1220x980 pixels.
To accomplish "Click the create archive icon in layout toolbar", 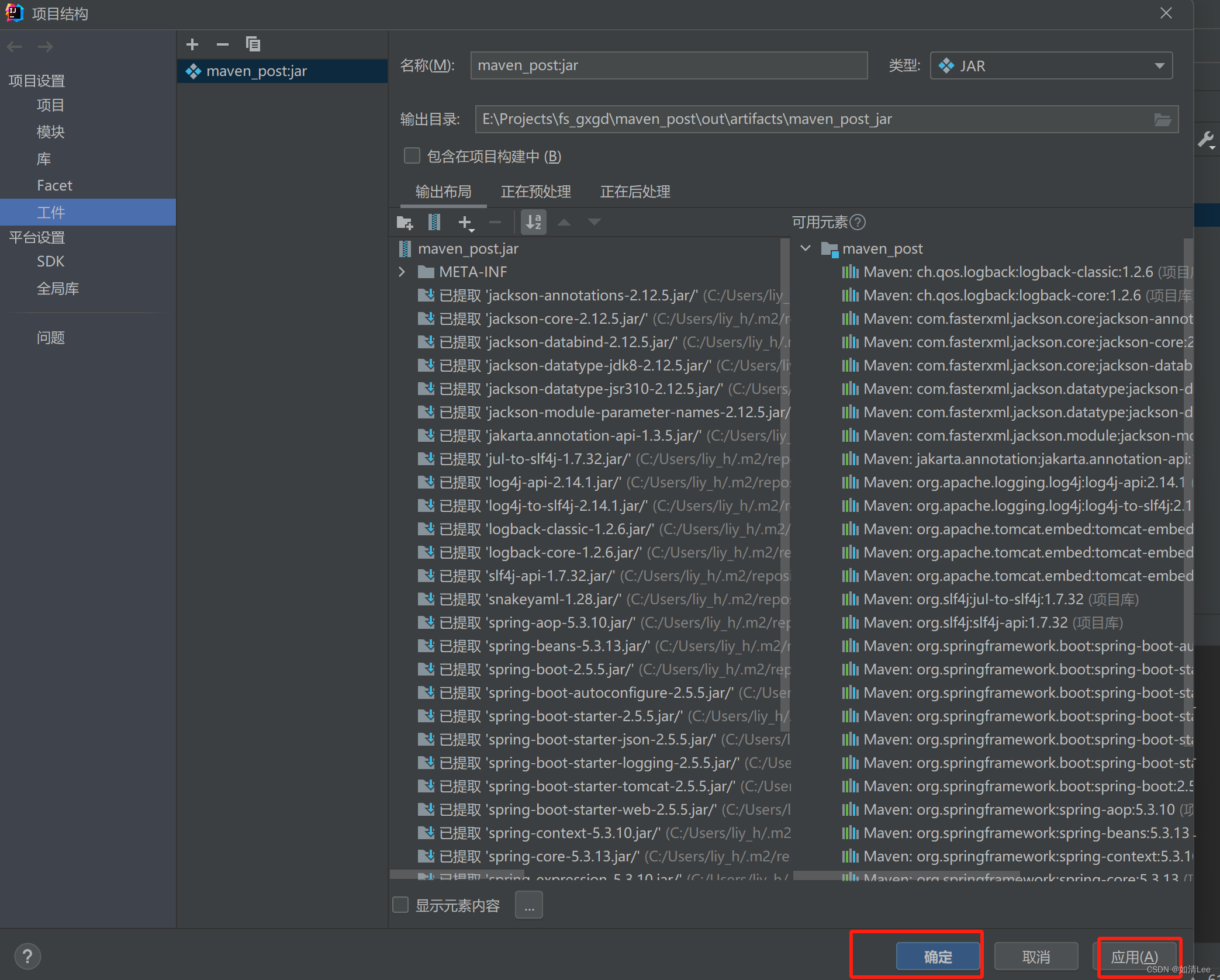I will point(434,223).
